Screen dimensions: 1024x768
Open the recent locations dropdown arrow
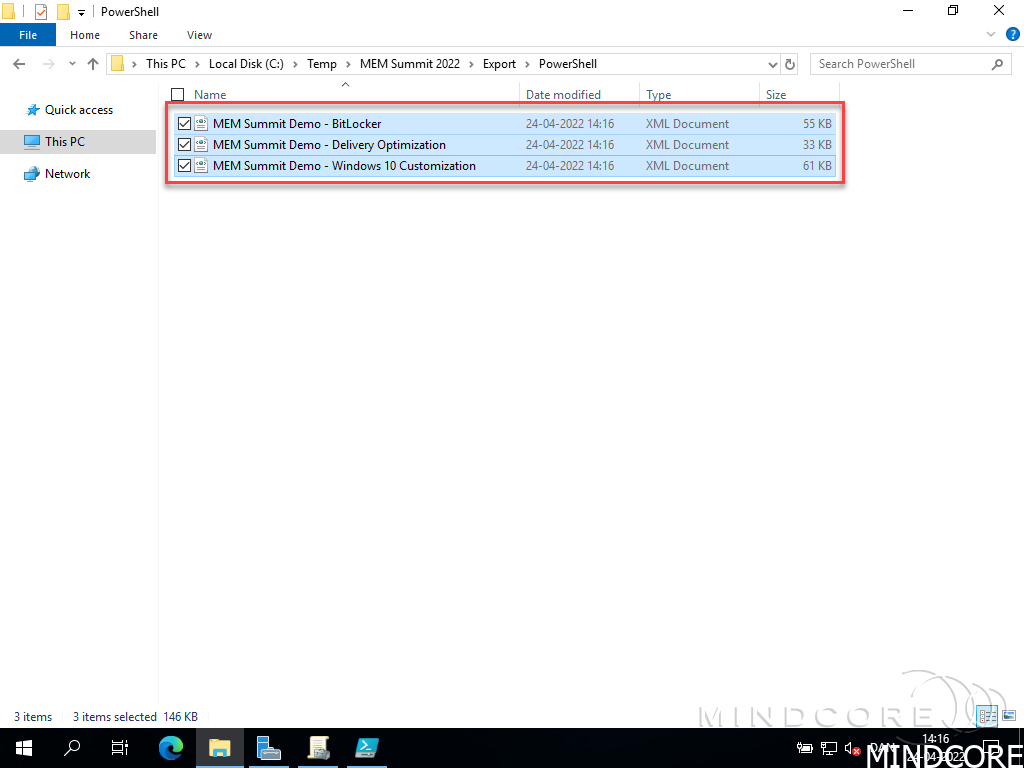[x=71, y=64]
